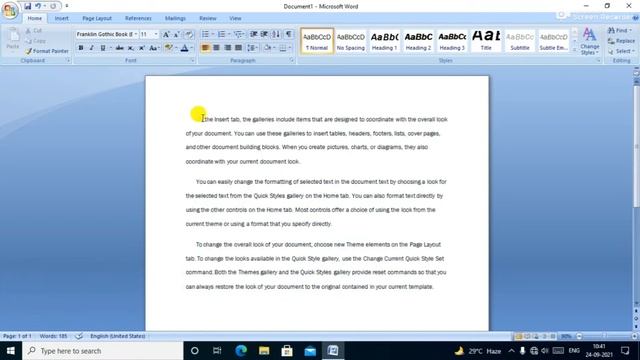Open the font size dropdown
The image size is (640, 360).
[156, 34]
